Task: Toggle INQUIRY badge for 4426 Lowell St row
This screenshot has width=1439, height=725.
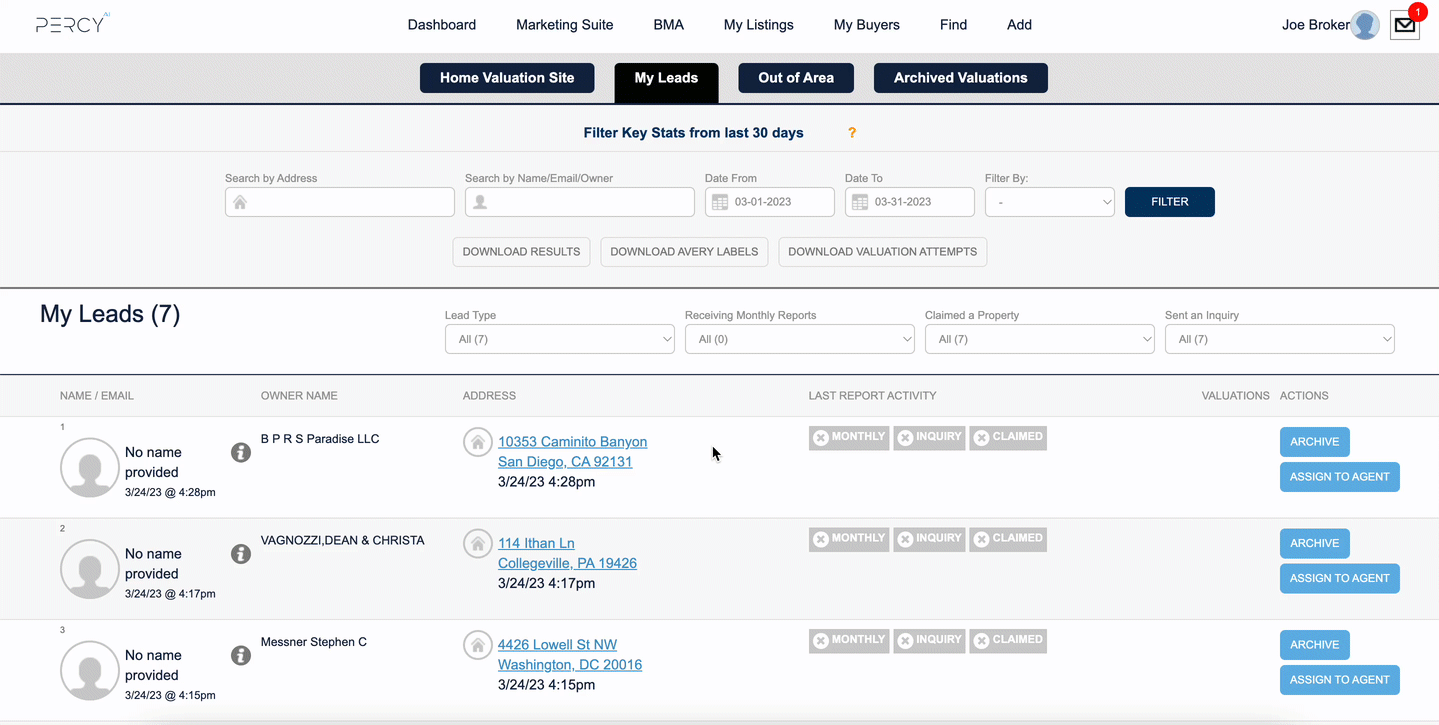Action: (929, 640)
